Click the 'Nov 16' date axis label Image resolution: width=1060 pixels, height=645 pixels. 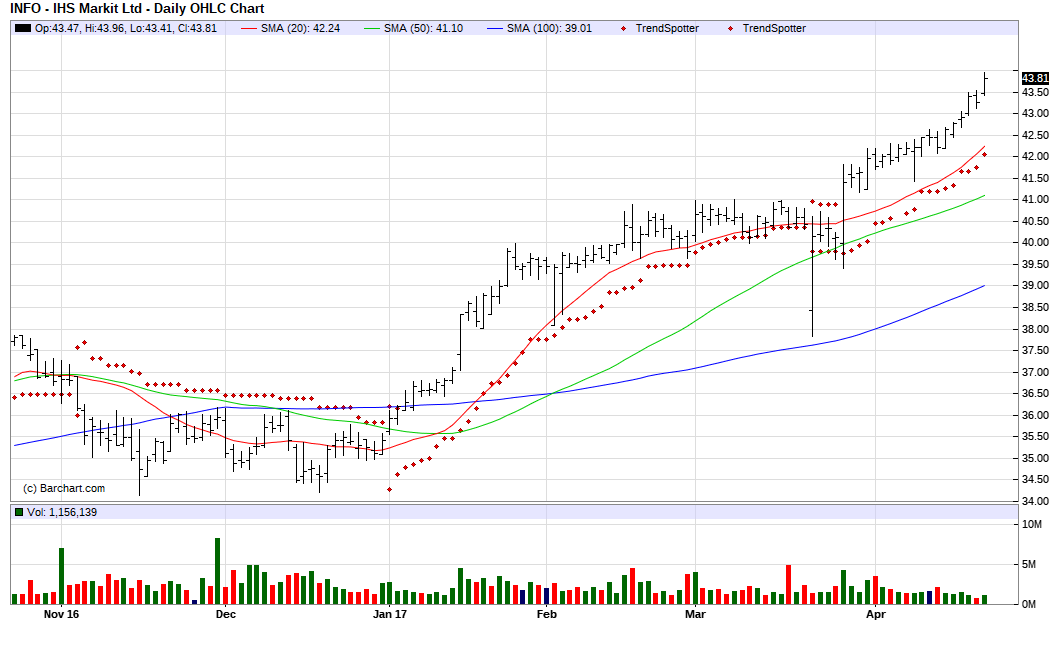point(61,614)
